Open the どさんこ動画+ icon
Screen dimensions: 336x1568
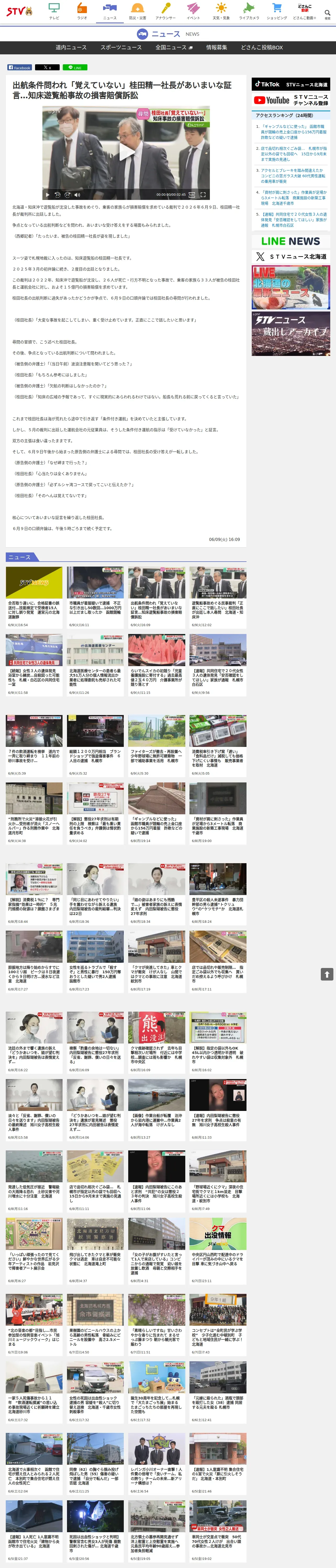click(304, 11)
